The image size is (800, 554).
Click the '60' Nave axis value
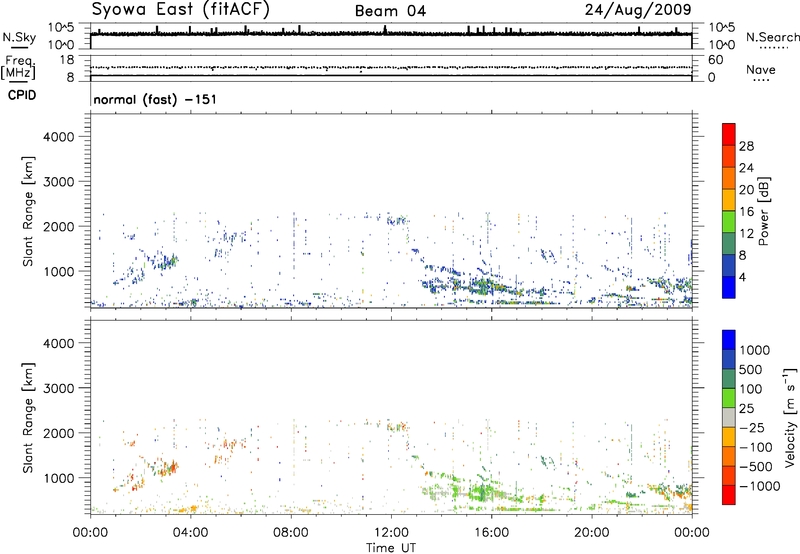pyautogui.click(x=715, y=60)
